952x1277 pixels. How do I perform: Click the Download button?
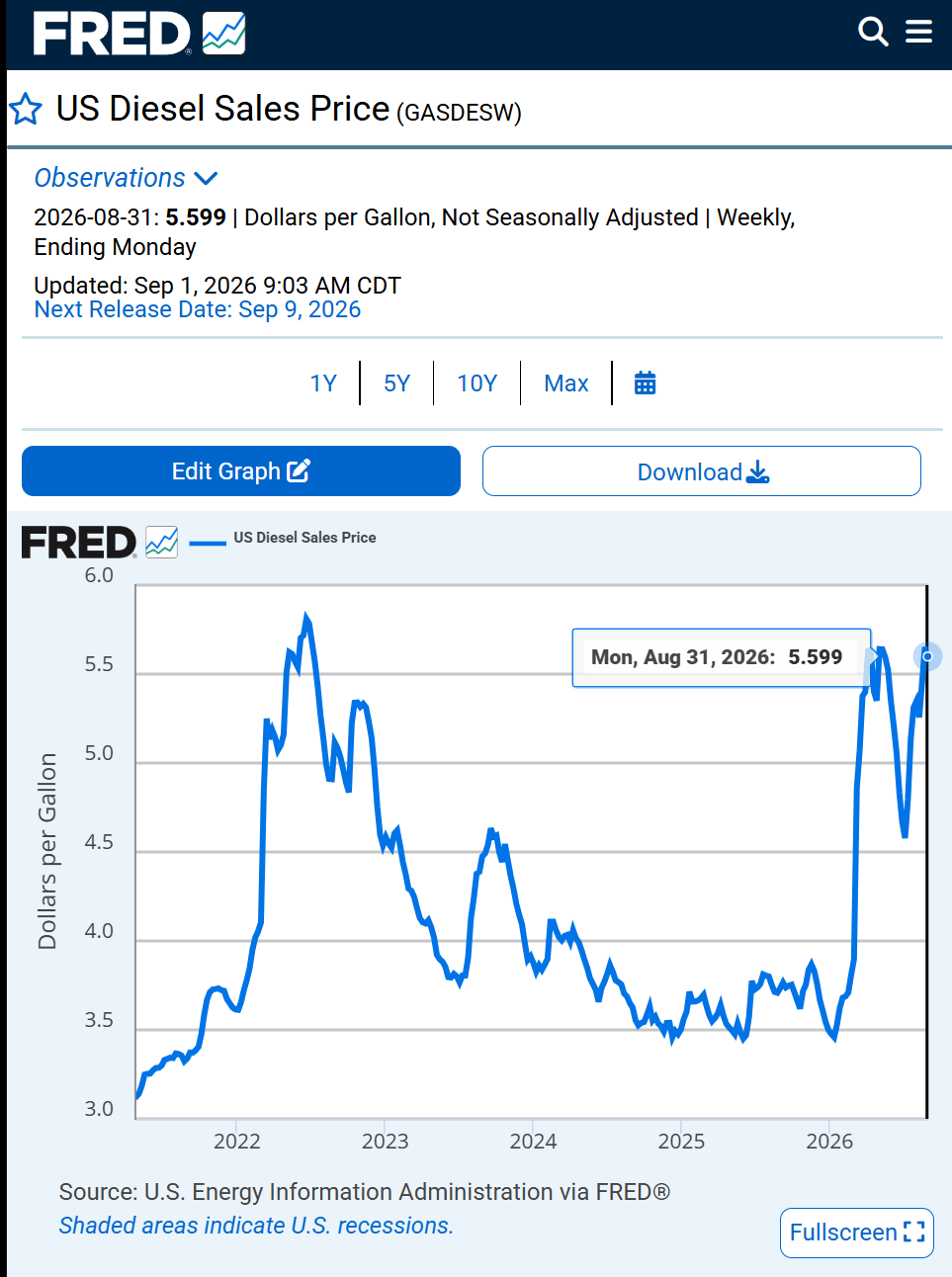pos(702,471)
